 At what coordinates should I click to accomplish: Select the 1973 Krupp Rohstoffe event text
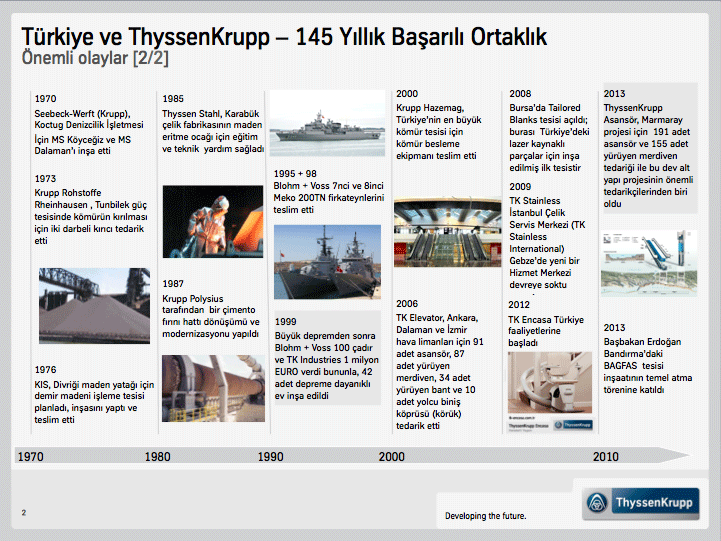tap(91, 210)
